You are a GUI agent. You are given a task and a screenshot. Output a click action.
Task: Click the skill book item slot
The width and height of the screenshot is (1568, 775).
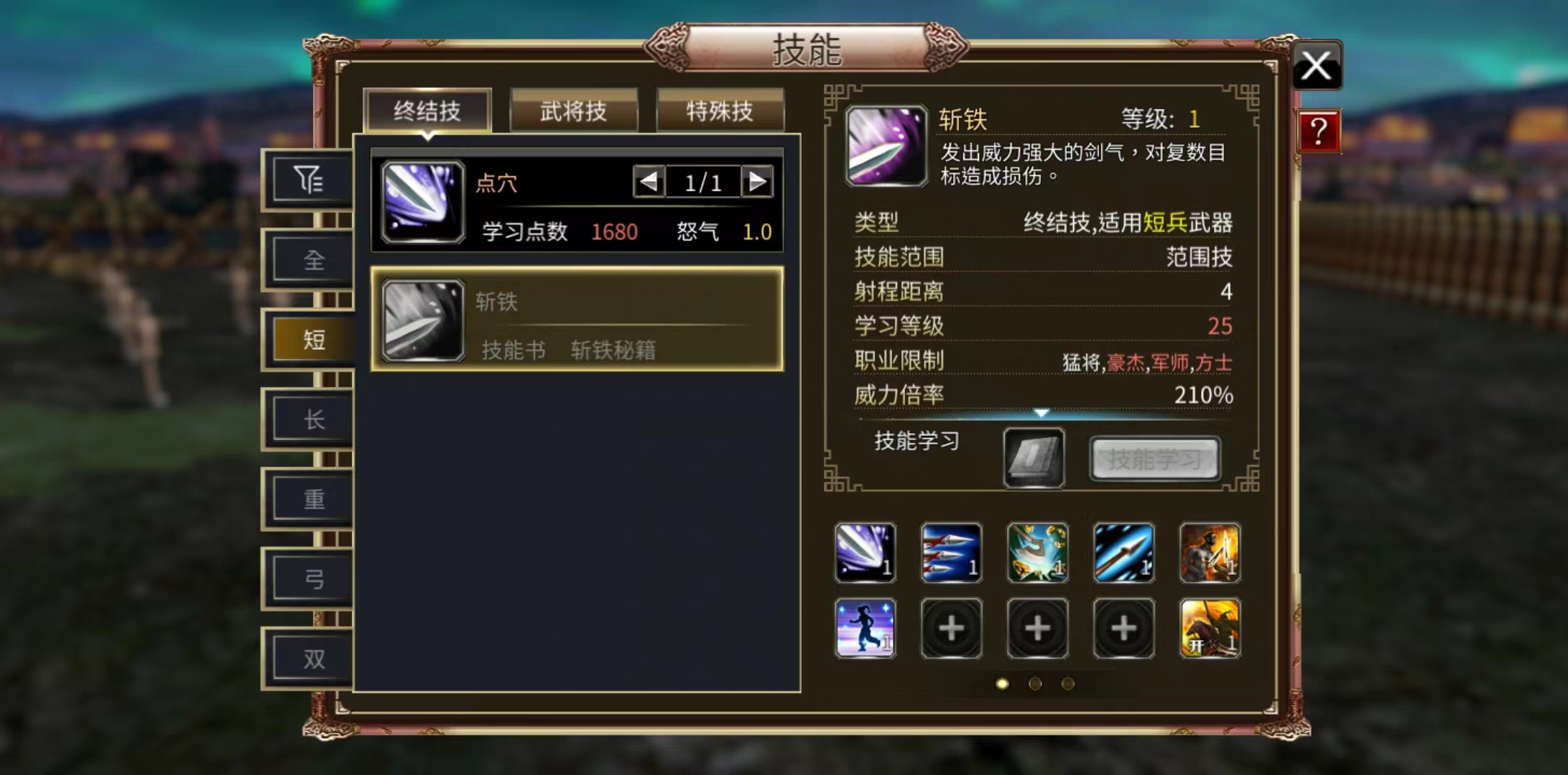tap(1034, 458)
